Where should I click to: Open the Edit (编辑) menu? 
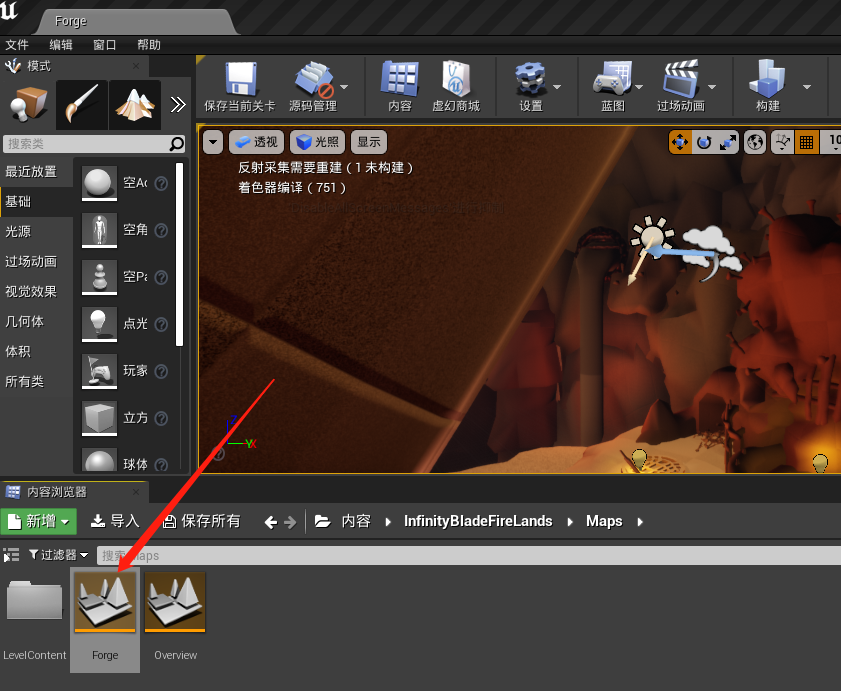[61, 45]
